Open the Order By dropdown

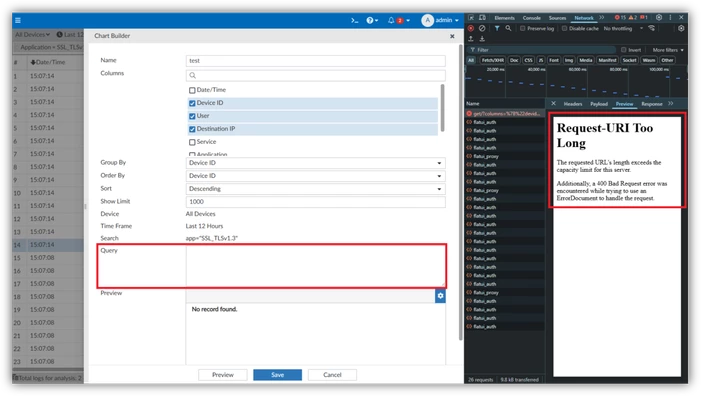point(315,176)
